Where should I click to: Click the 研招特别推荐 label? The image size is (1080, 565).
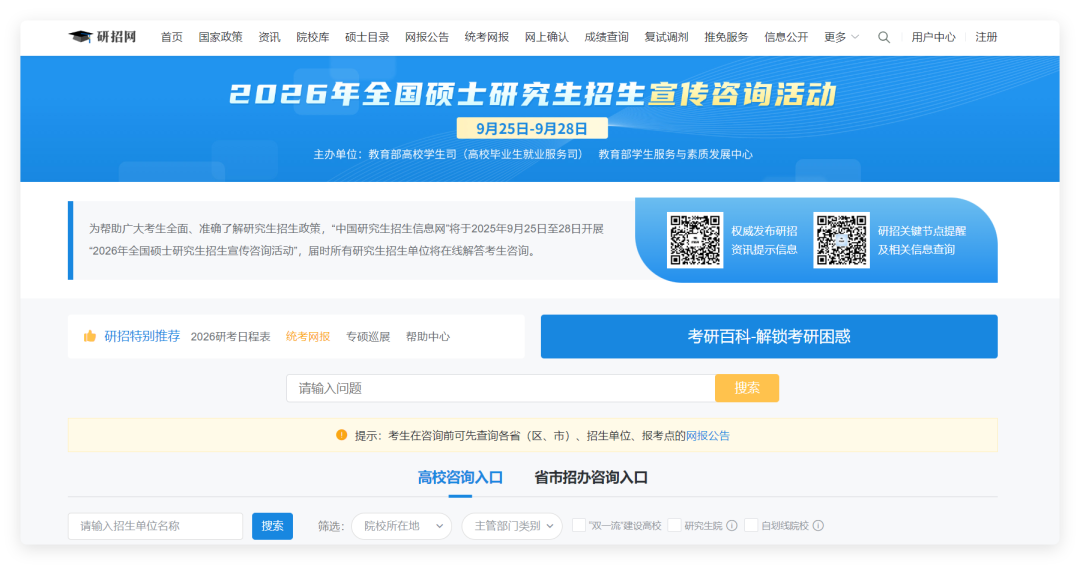point(142,336)
